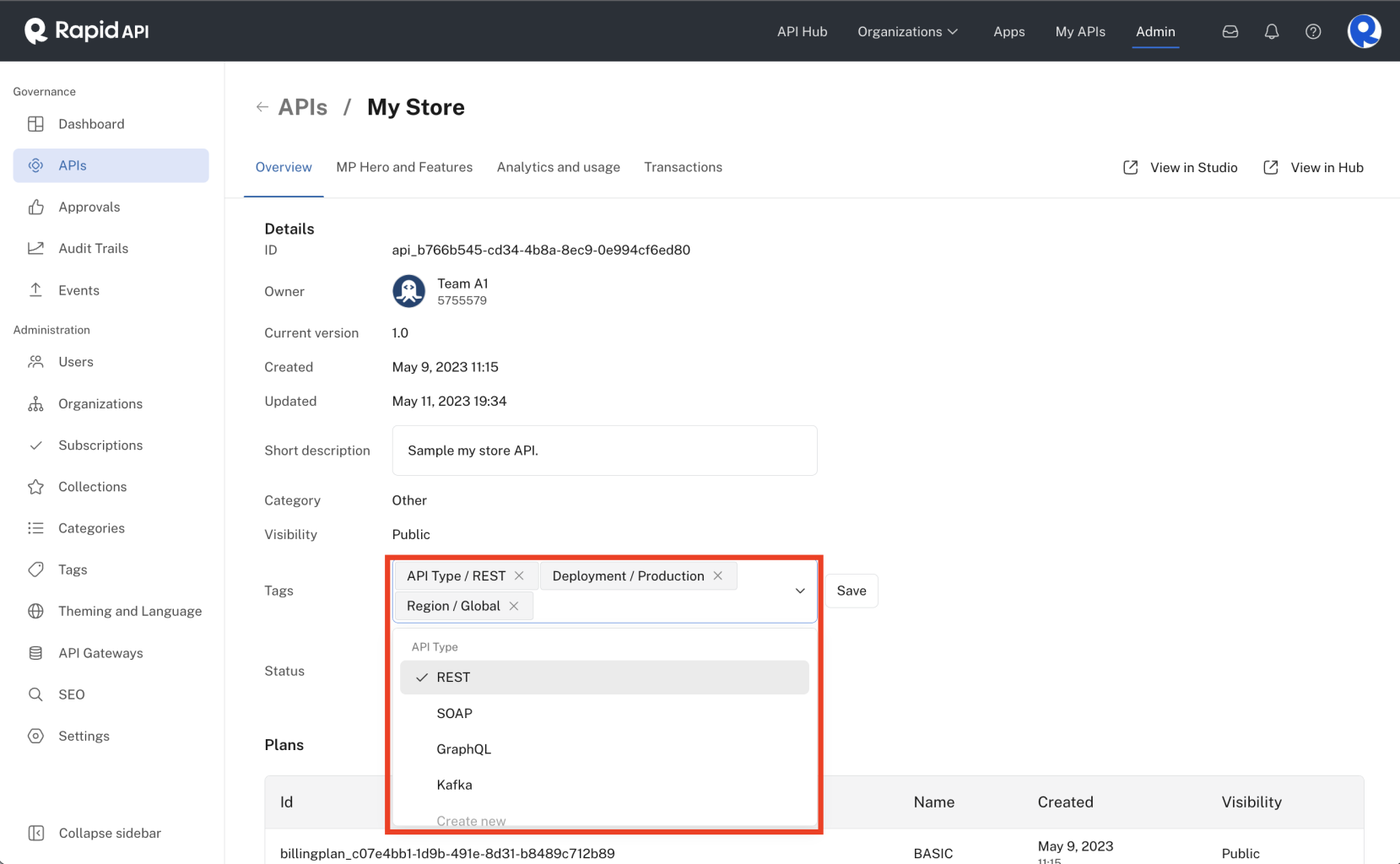Screen dimensions: 1400x864
Task: Collapse the Tags dropdown chevron
Action: 800,591
